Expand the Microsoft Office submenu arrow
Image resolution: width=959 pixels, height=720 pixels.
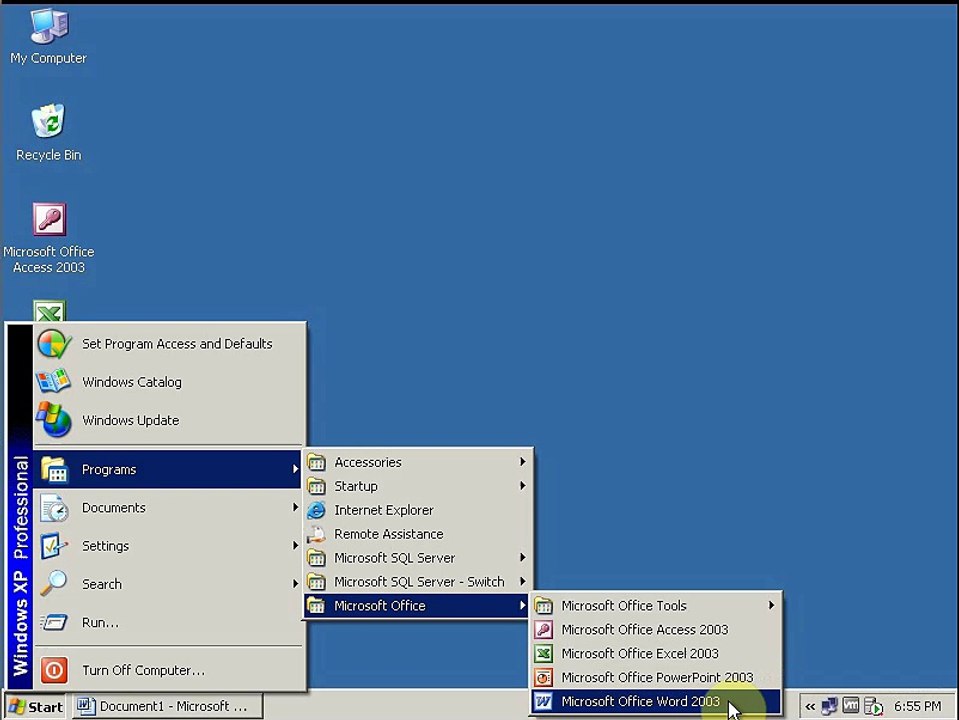tap(522, 605)
